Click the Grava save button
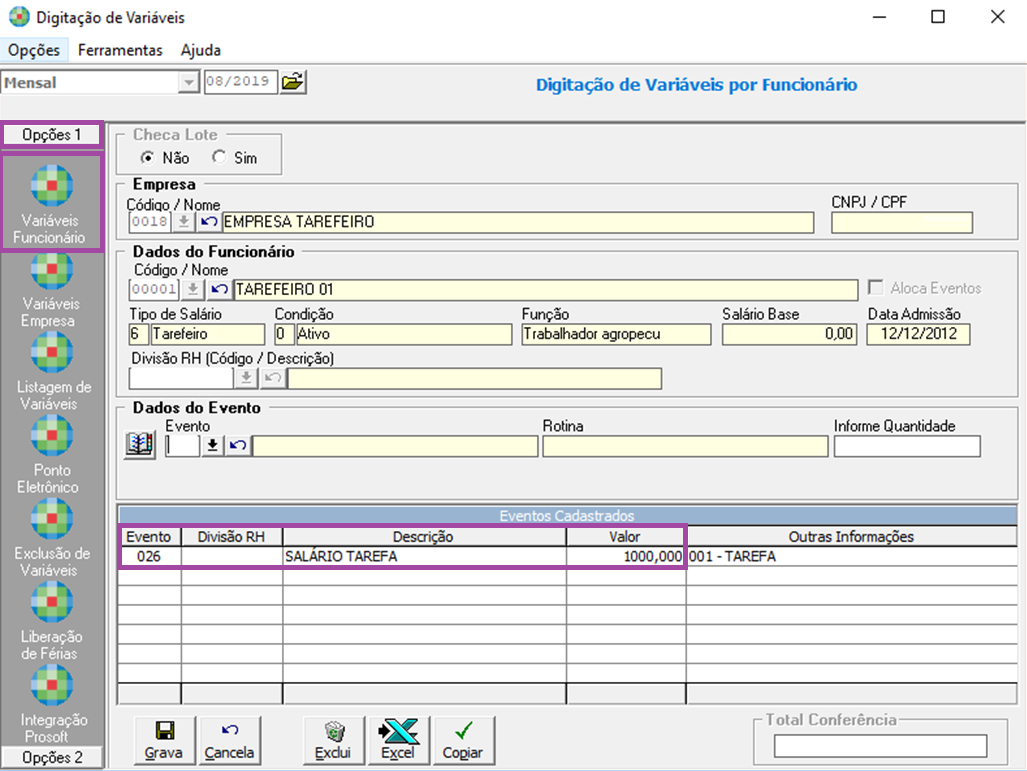This screenshot has width=1027, height=771. pyautogui.click(x=164, y=740)
